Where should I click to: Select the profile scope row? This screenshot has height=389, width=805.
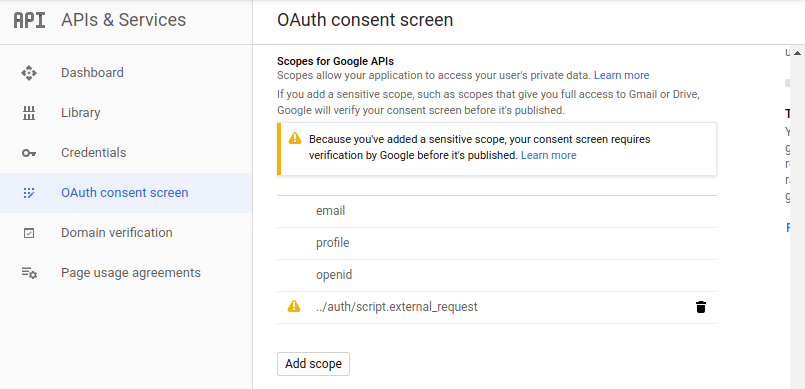(496, 243)
